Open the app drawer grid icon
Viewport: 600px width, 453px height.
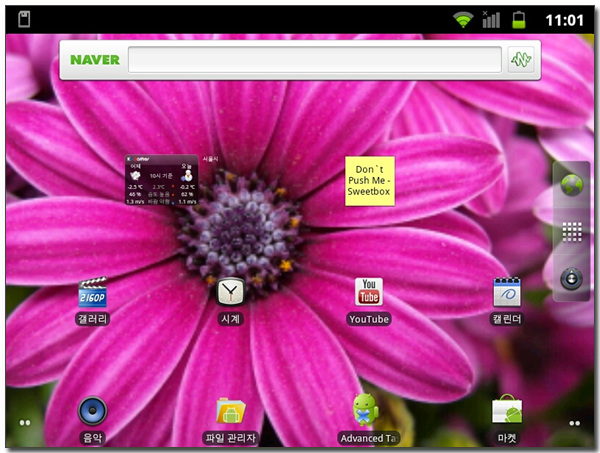point(572,231)
